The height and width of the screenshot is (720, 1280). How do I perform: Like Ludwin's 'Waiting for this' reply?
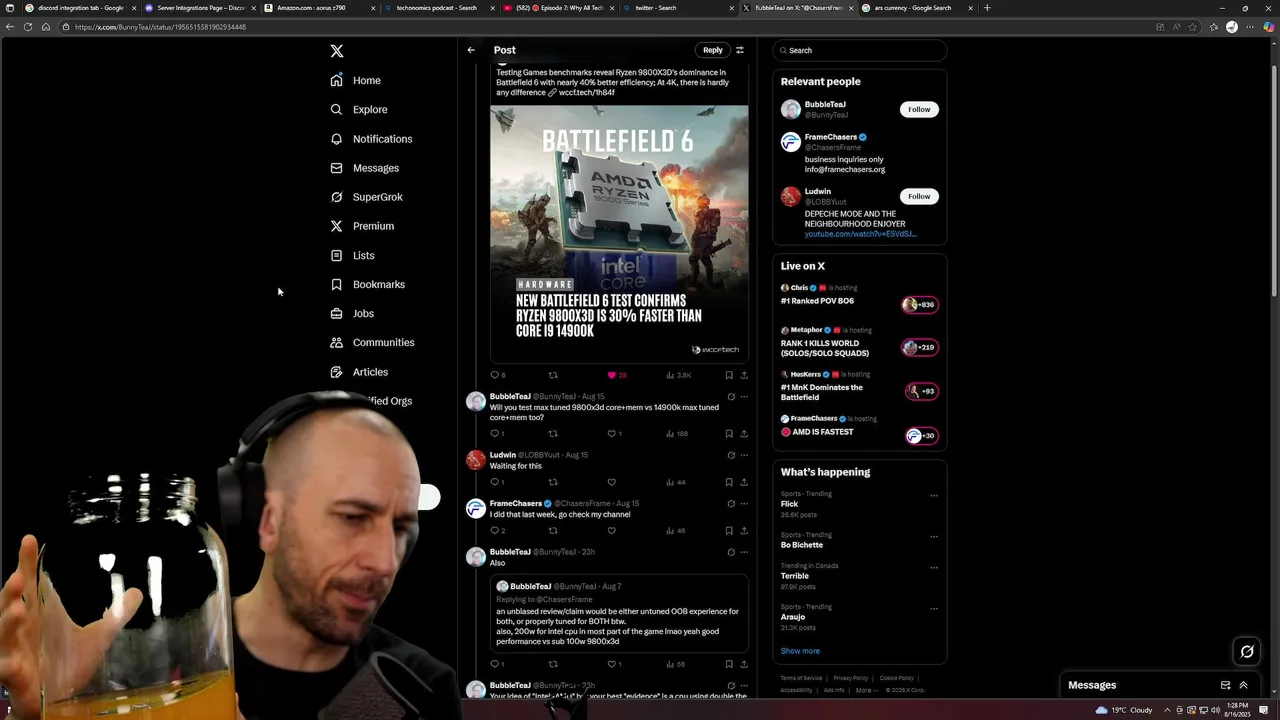point(612,482)
